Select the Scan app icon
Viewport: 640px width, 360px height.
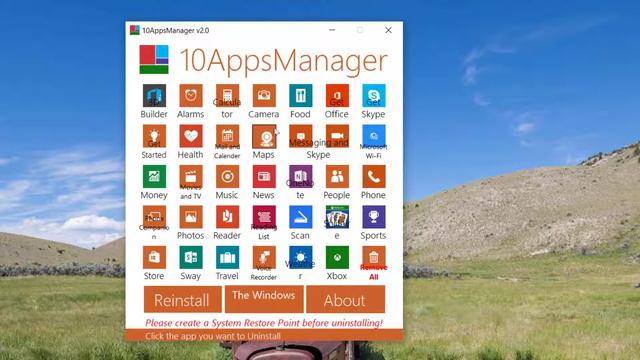[300, 217]
